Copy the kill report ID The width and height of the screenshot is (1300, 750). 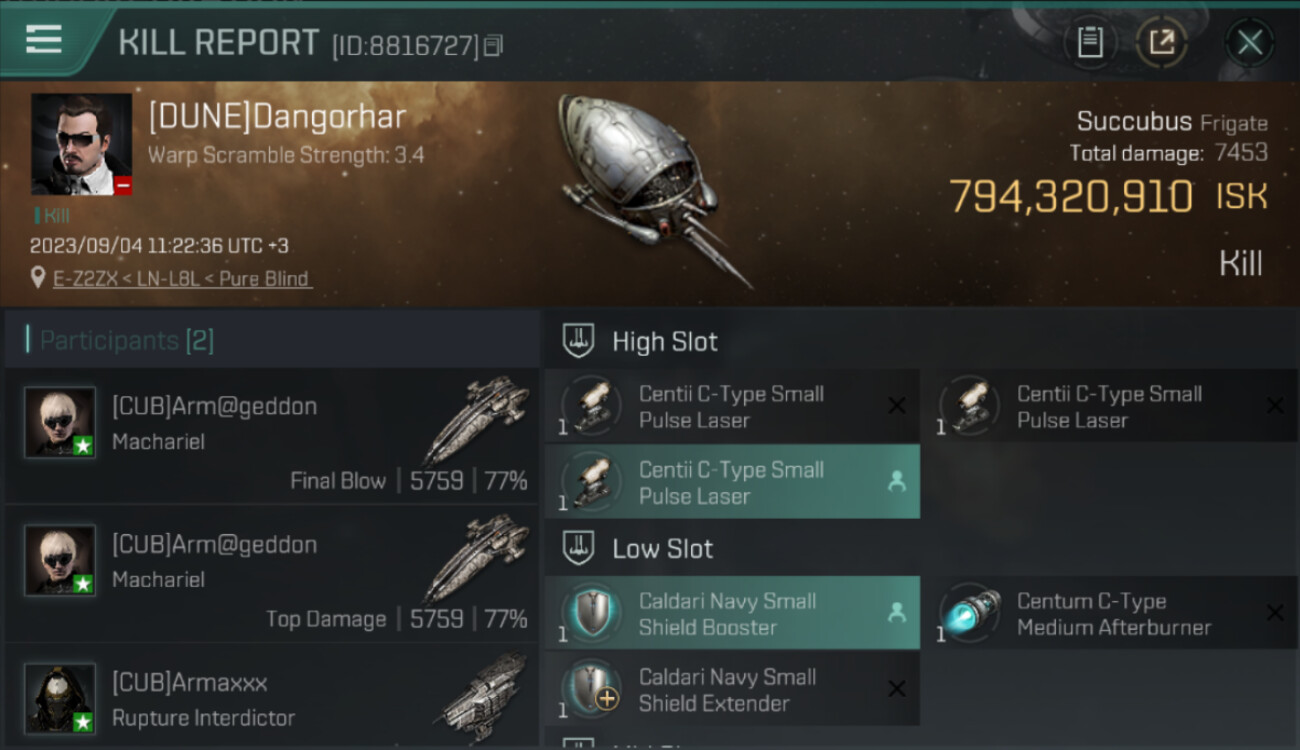pyautogui.click(x=493, y=46)
